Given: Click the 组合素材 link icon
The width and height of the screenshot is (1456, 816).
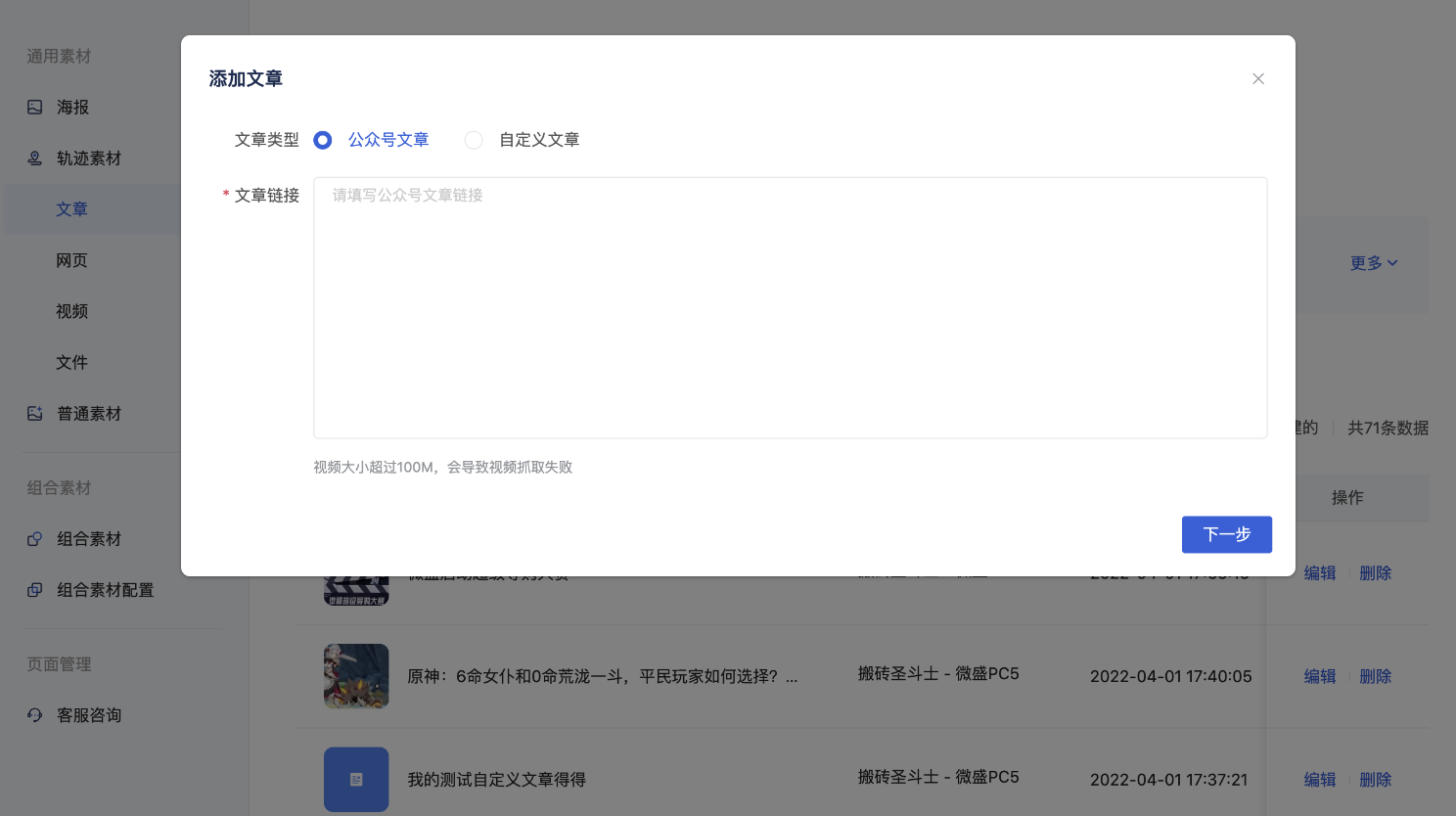Looking at the screenshot, I should (x=35, y=538).
